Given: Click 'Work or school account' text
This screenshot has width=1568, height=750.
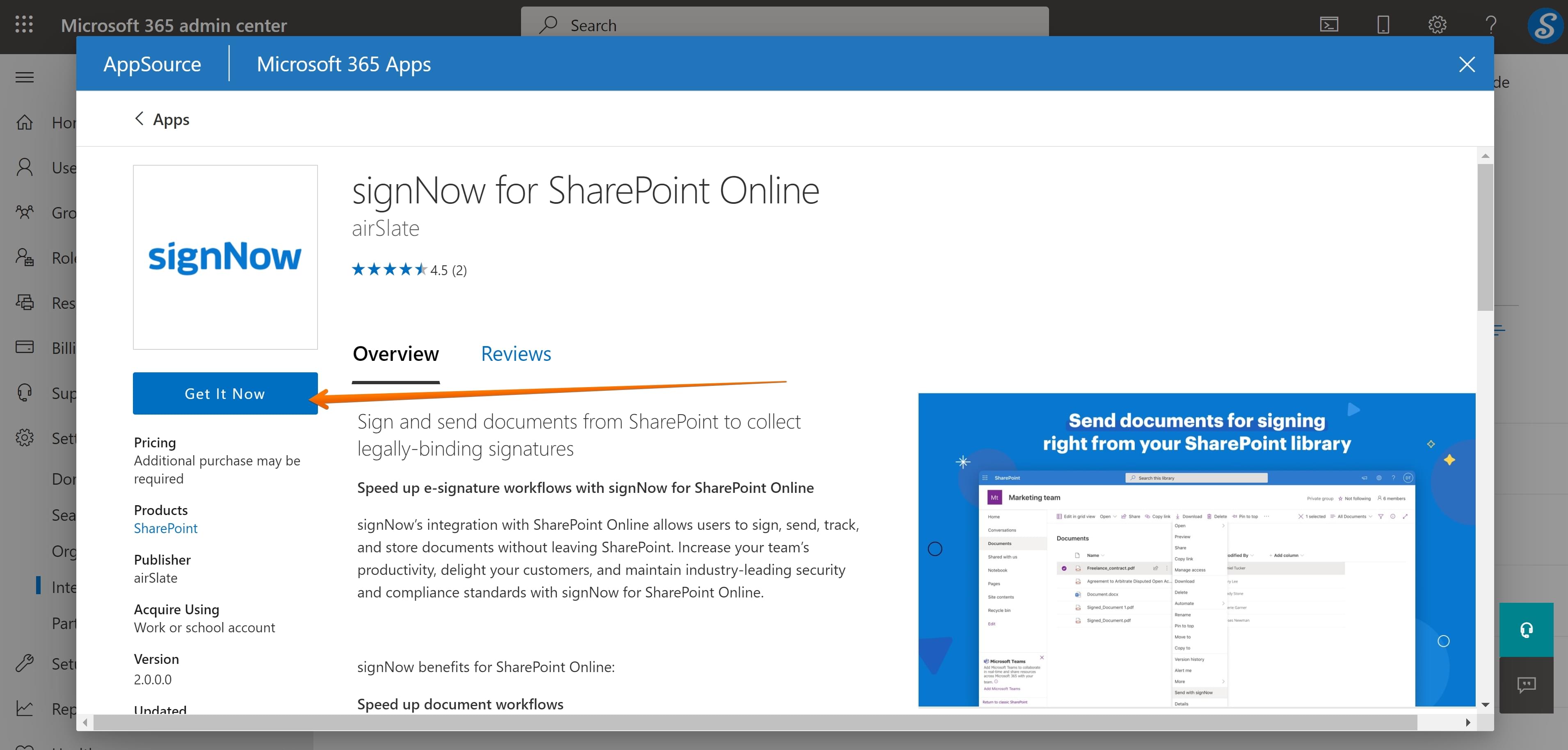Looking at the screenshot, I should click(x=205, y=627).
